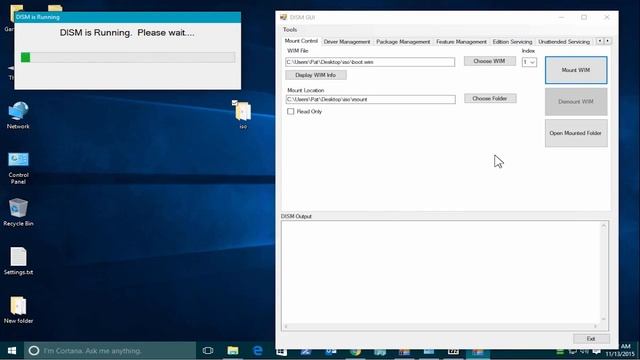
Task: Open the Index dropdown
Action: [529, 62]
